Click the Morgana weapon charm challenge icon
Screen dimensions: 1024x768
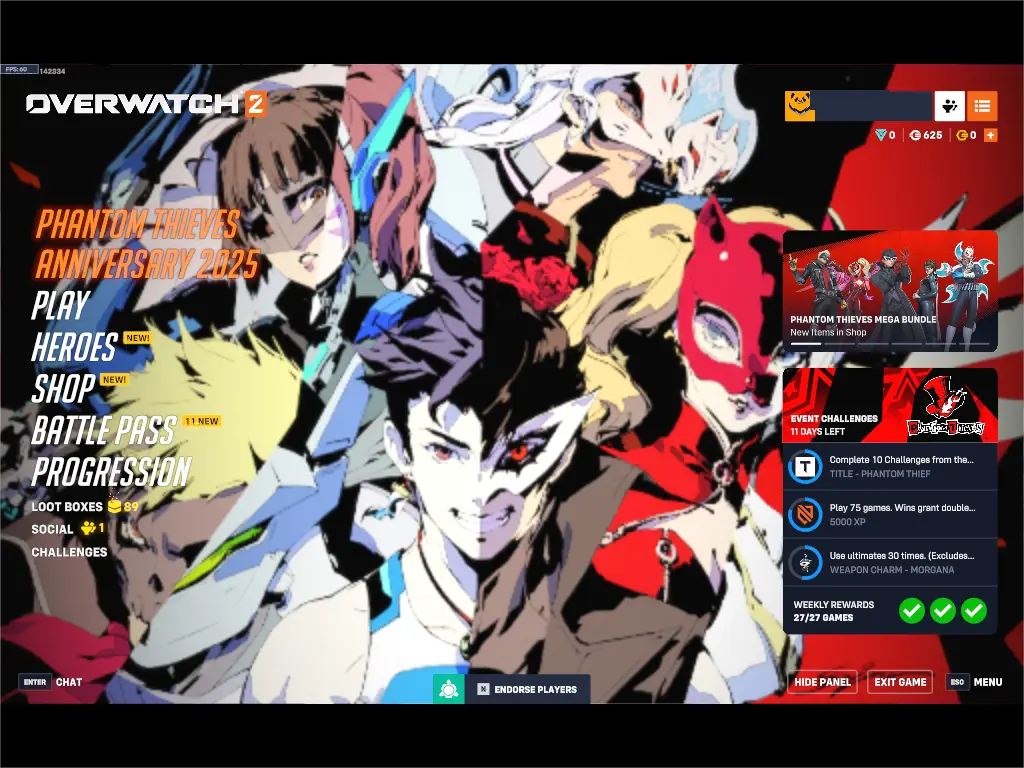(x=805, y=562)
